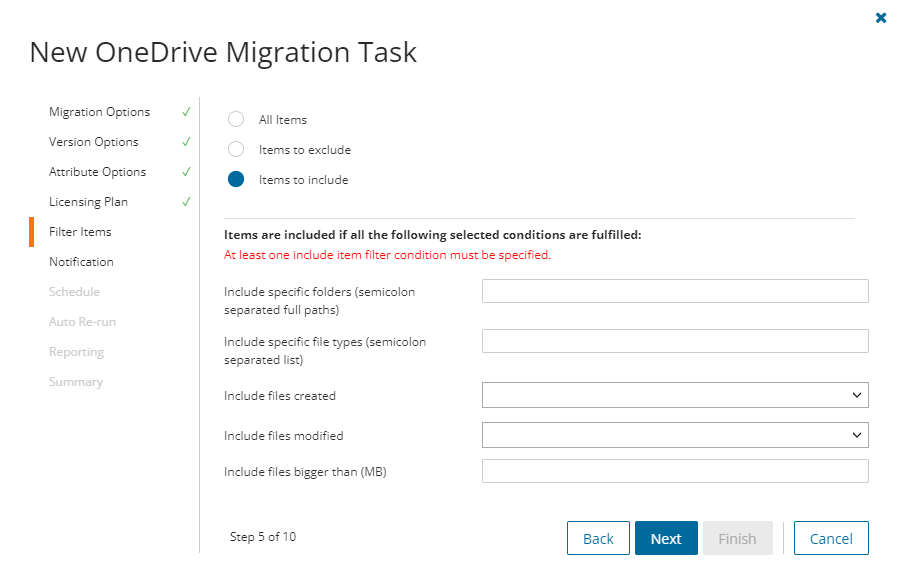This screenshot has width=899, height=585.
Task: Click the include specific folders input field
Action: (x=675, y=290)
